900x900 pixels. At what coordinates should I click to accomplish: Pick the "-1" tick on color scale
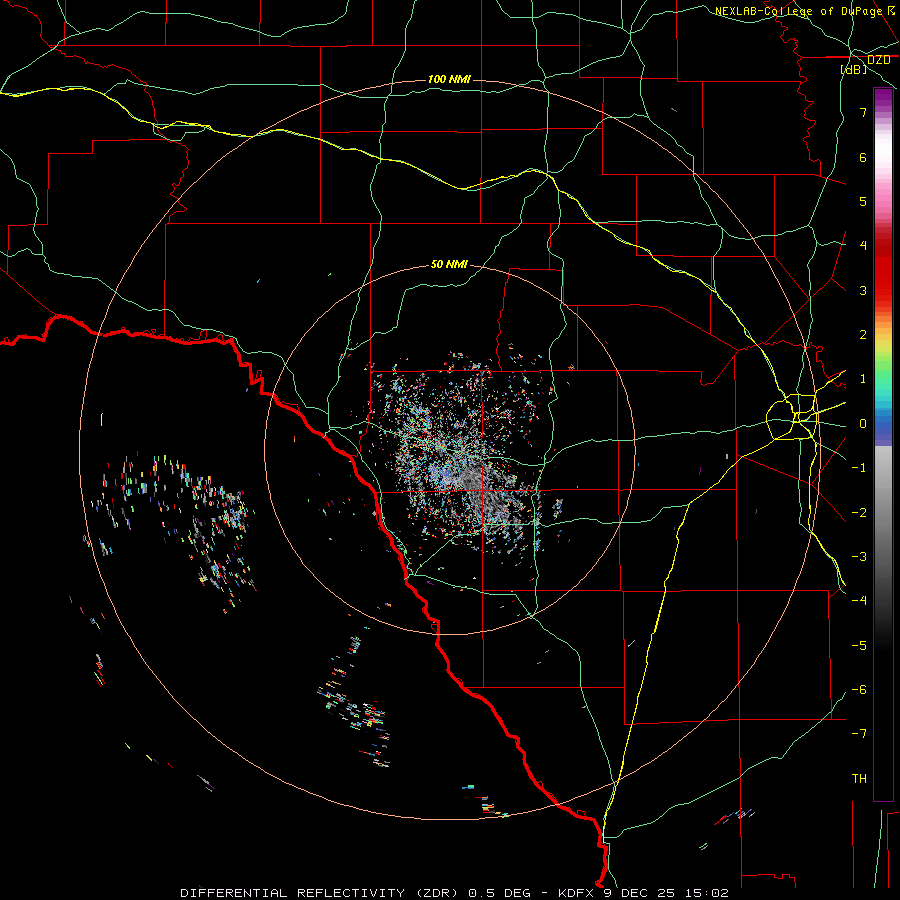tap(859, 468)
